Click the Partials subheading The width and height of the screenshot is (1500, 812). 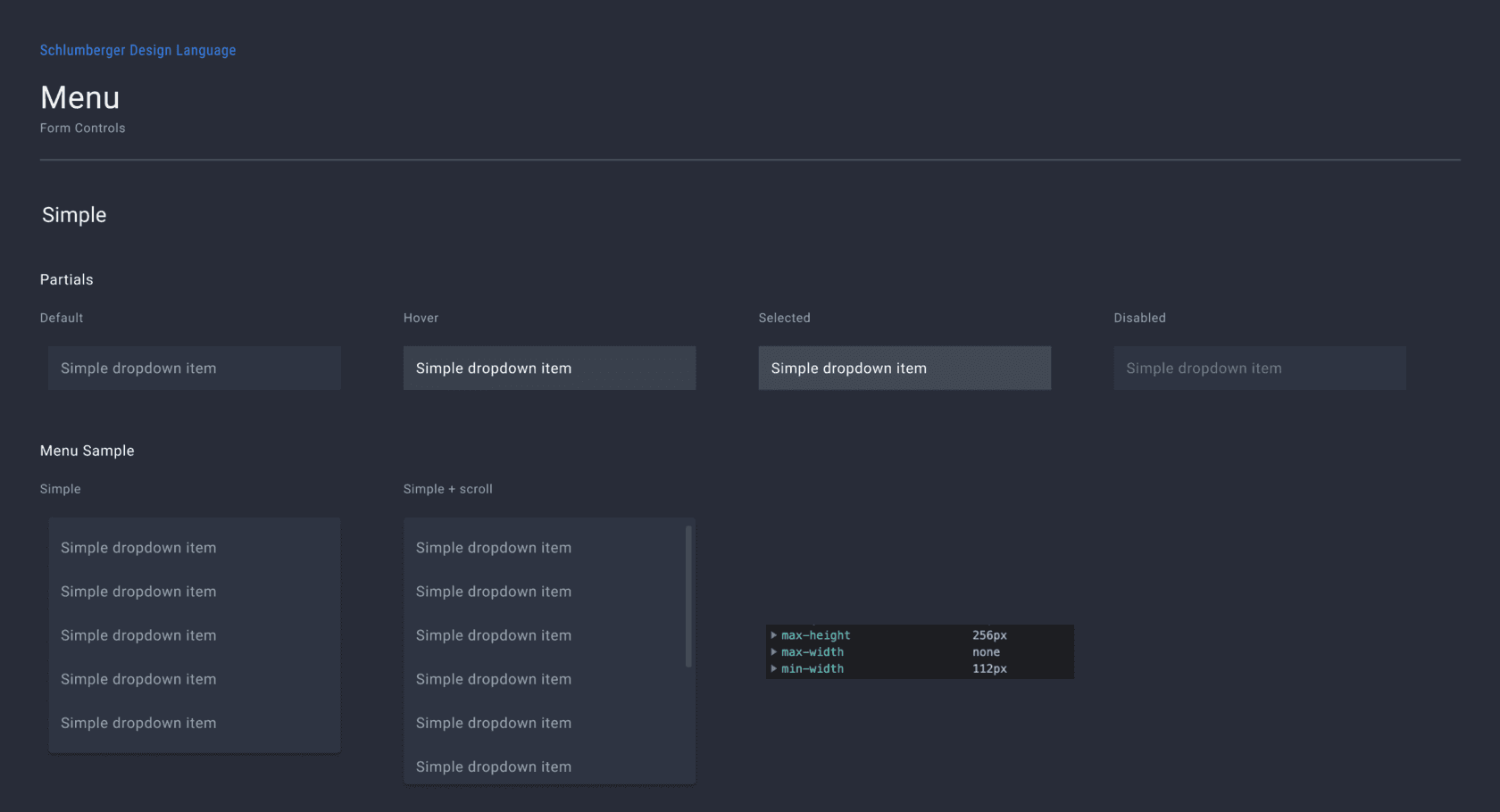click(66, 279)
